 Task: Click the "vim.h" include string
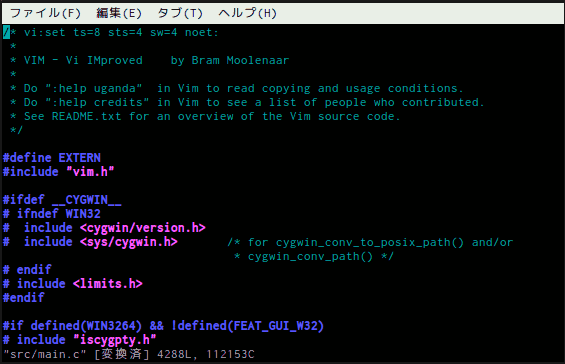tap(90, 172)
